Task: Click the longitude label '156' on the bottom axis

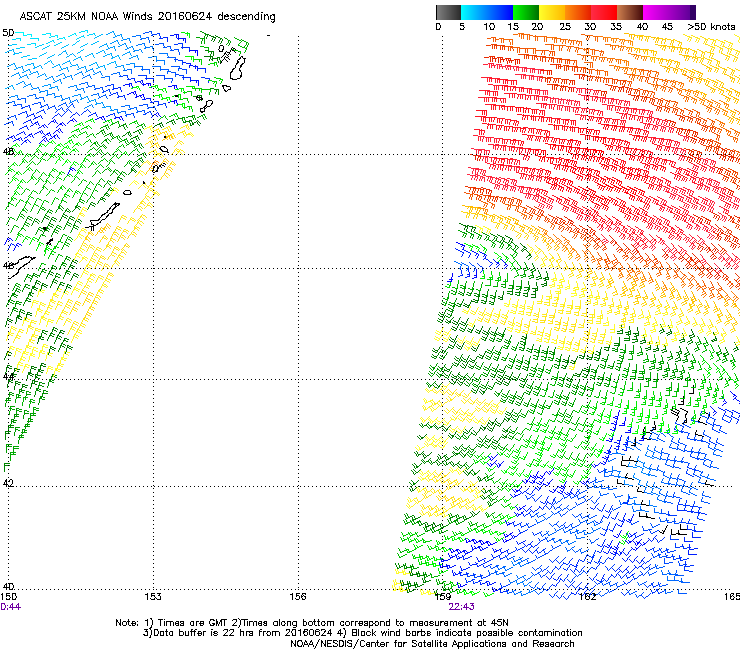Action: point(298,597)
